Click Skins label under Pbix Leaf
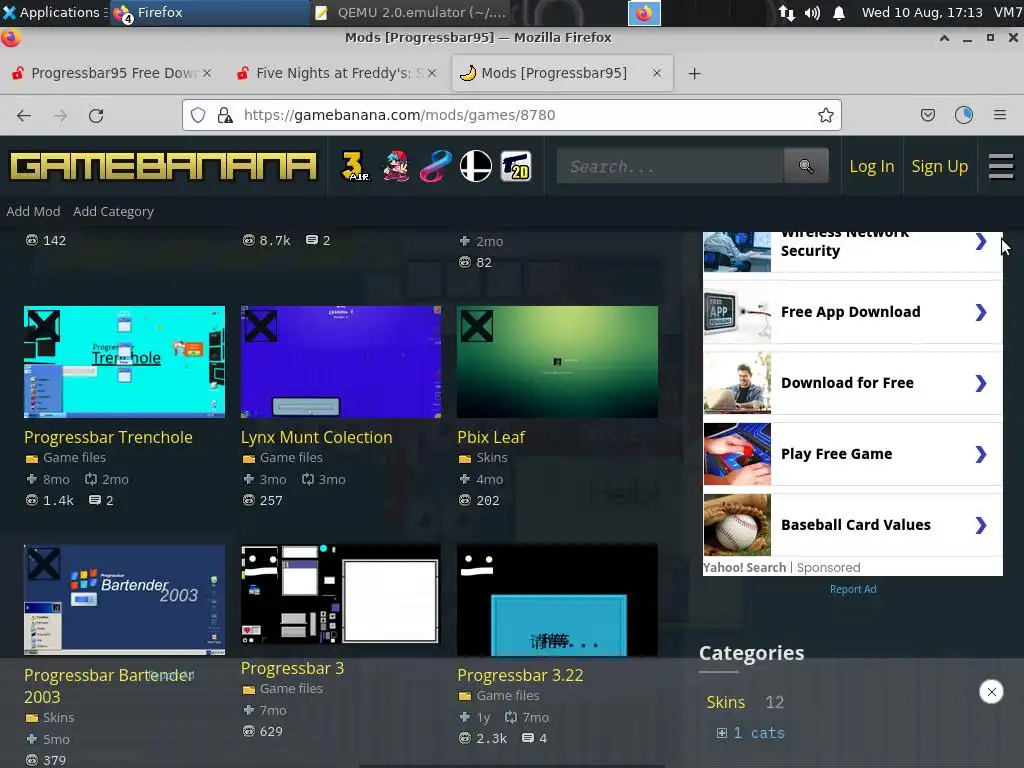The image size is (1024, 768). point(492,458)
